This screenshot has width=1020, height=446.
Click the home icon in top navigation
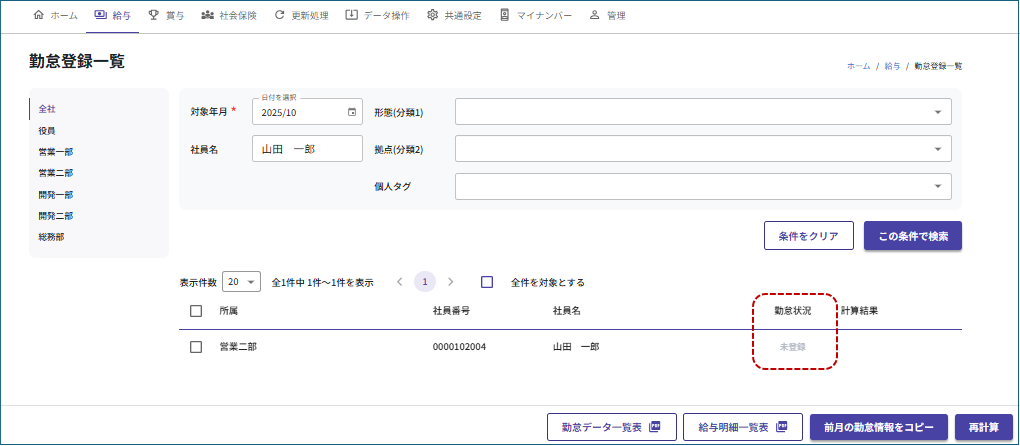pyautogui.click(x=39, y=15)
